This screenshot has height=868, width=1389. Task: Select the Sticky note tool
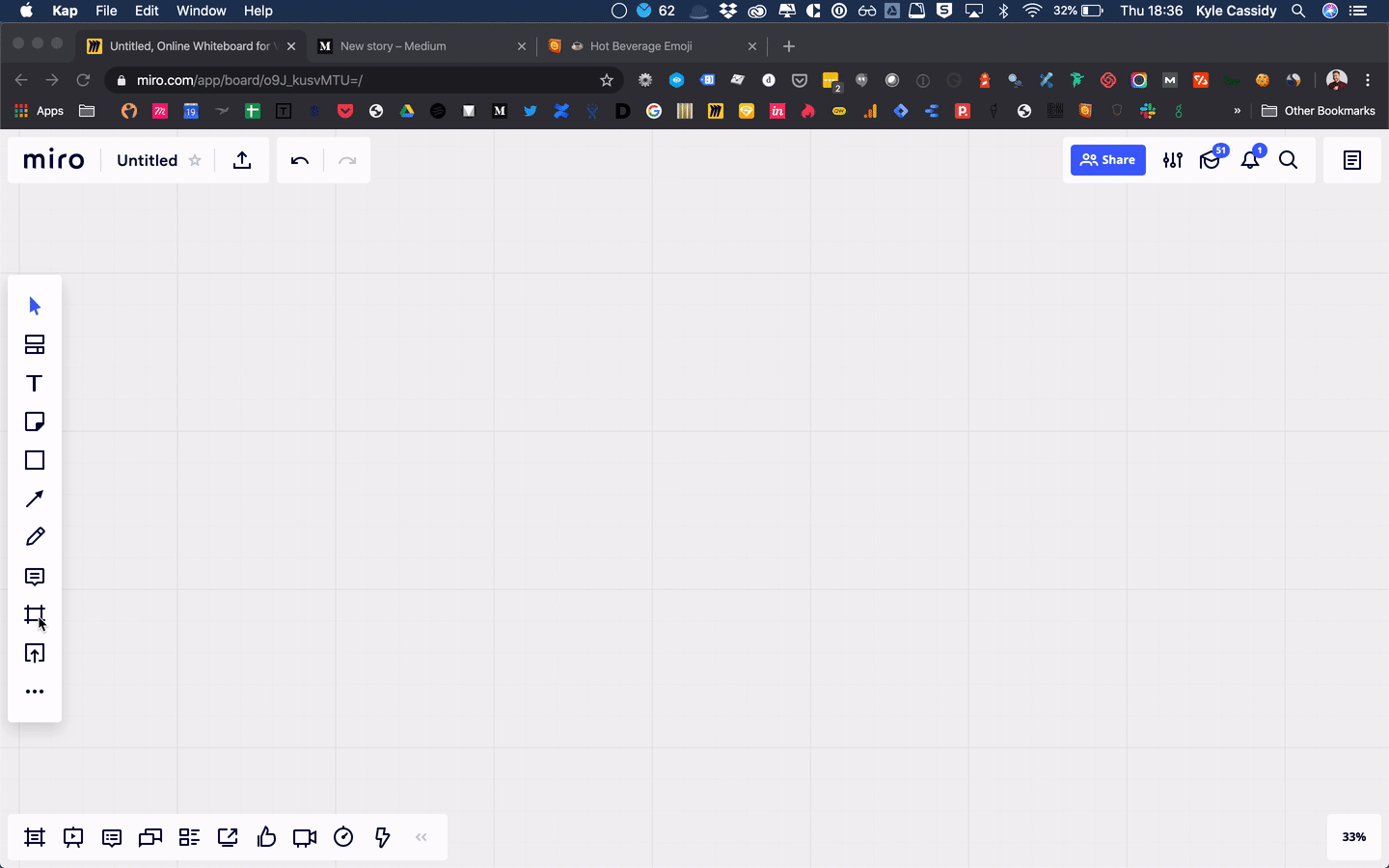35,421
